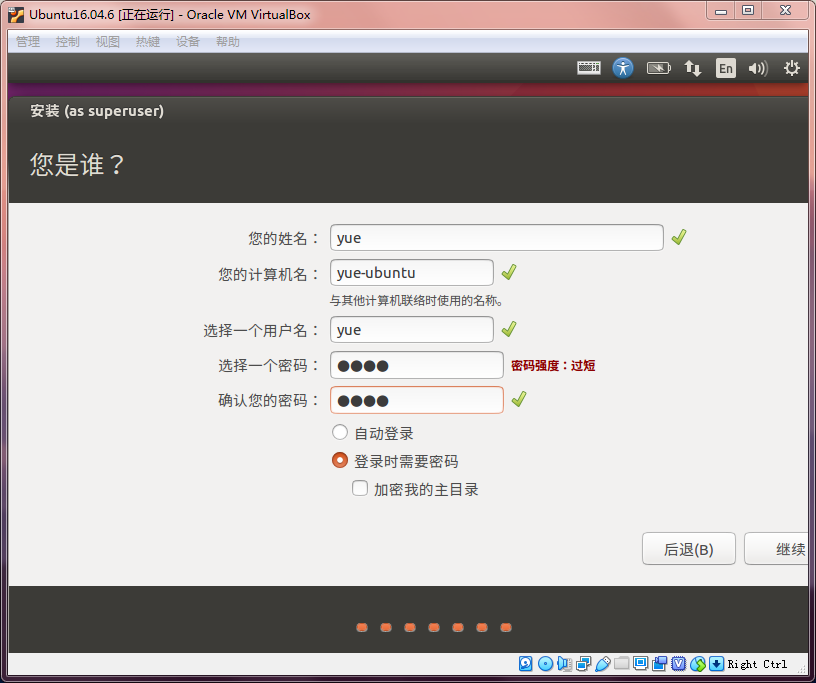Click the hard disk activity icon
The height and width of the screenshot is (683, 816).
[x=526, y=663]
